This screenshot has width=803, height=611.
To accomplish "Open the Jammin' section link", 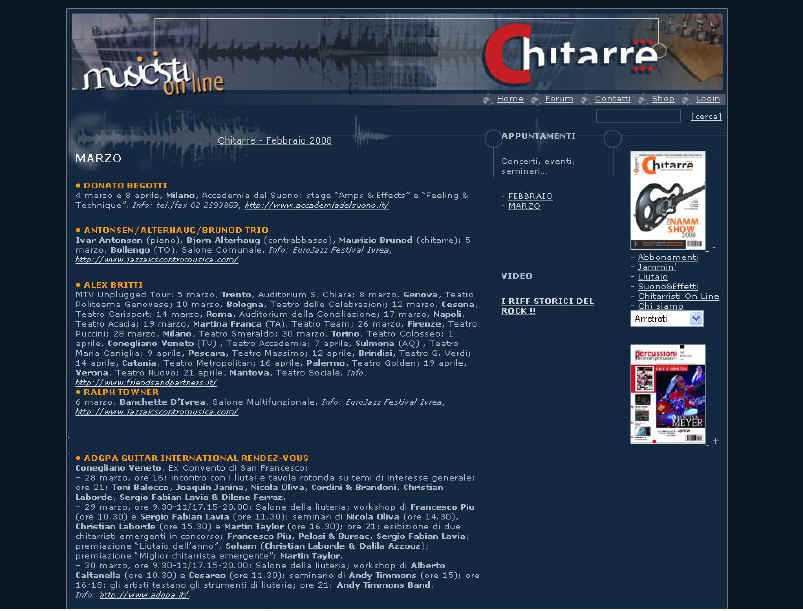I will pos(657,267).
